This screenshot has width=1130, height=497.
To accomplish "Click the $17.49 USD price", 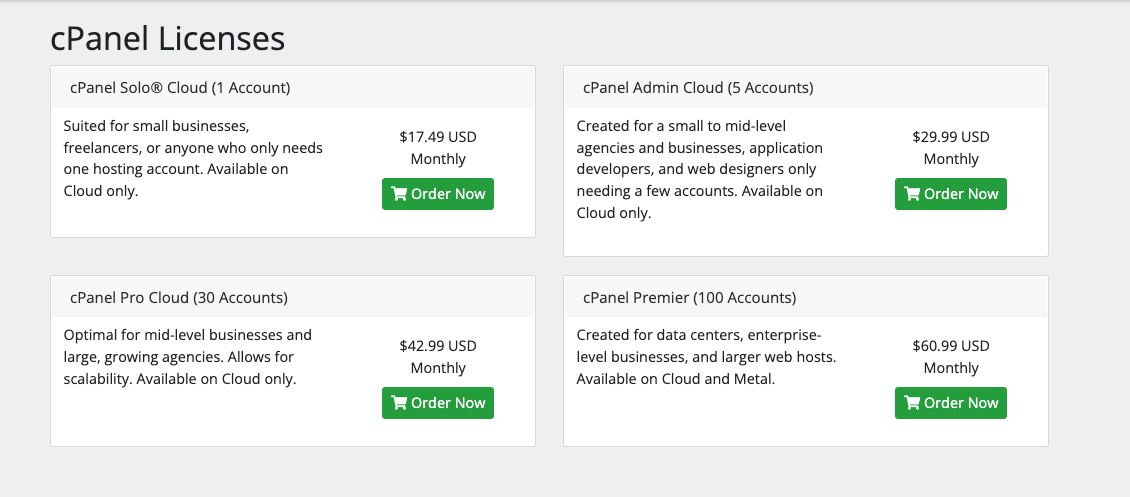I will coord(438,137).
